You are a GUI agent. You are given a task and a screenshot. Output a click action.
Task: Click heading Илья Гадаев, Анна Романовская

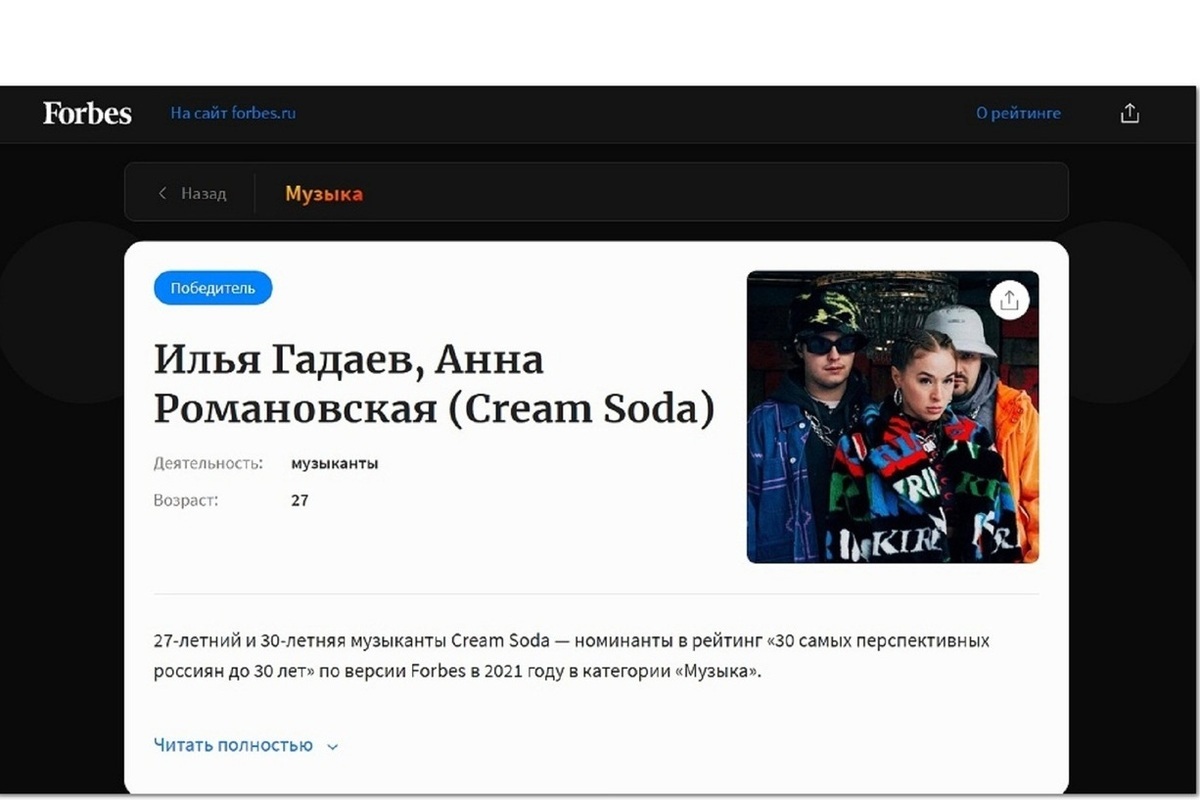[x=434, y=384]
